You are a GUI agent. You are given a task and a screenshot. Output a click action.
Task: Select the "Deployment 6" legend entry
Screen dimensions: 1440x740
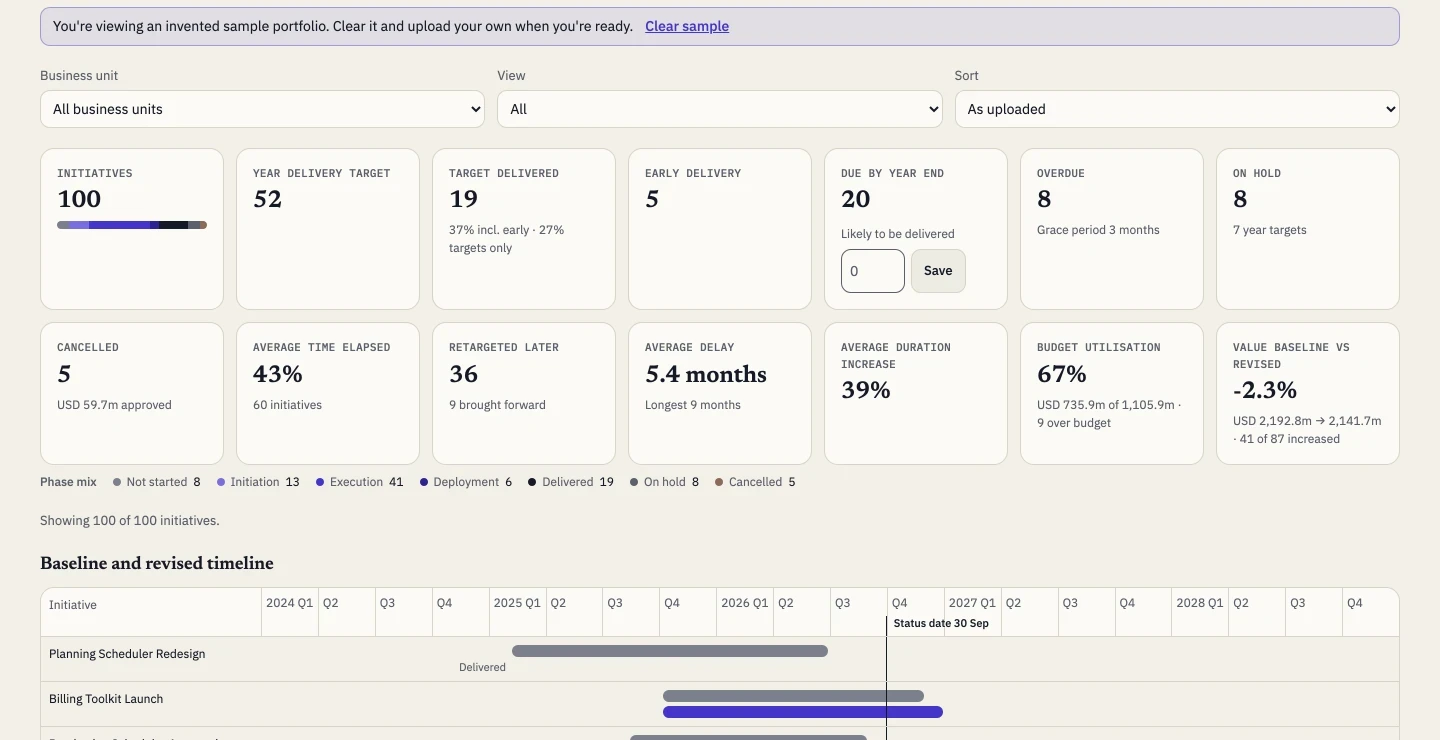click(x=466, y=482)
